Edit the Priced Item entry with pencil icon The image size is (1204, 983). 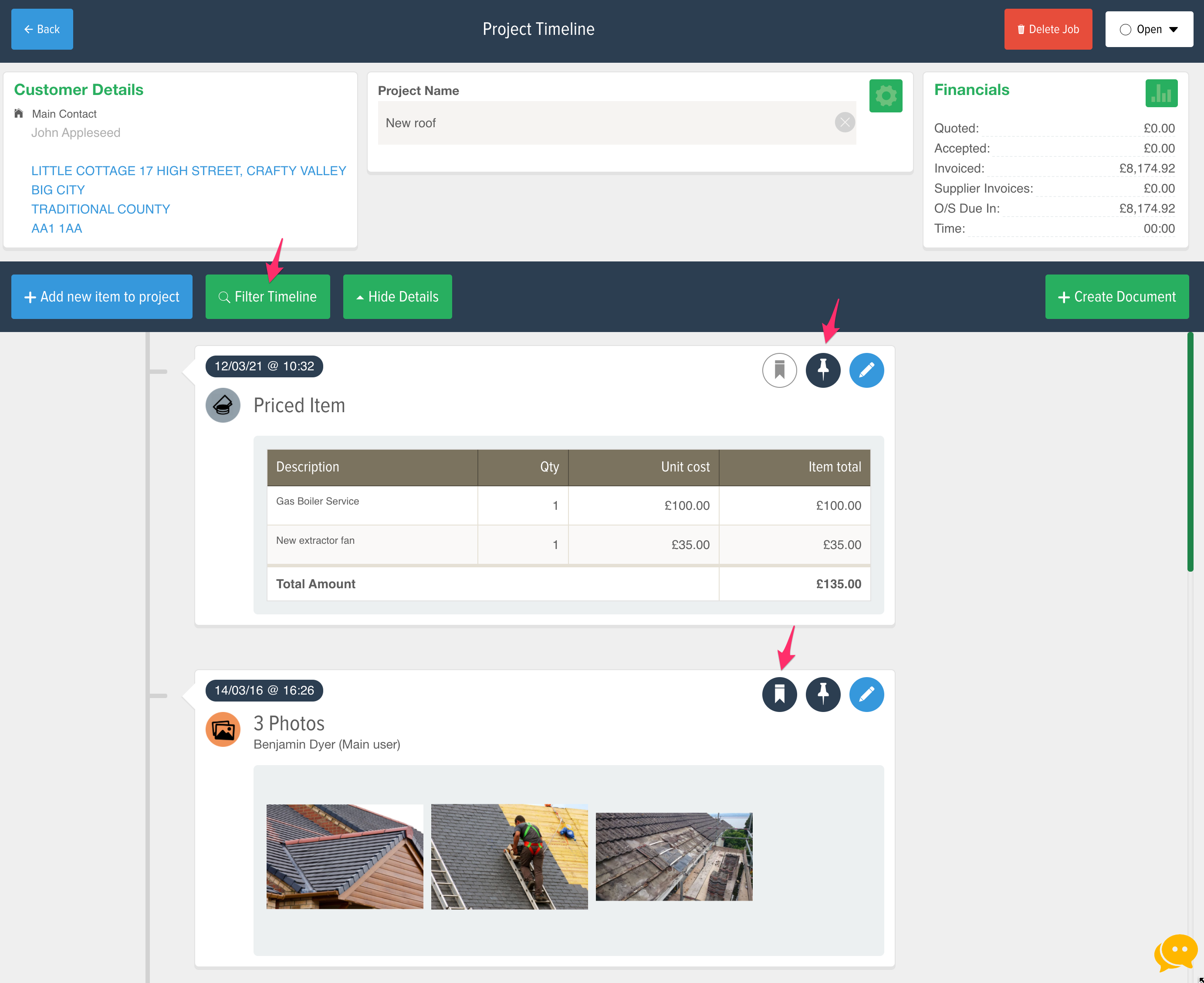pos(866,370)
